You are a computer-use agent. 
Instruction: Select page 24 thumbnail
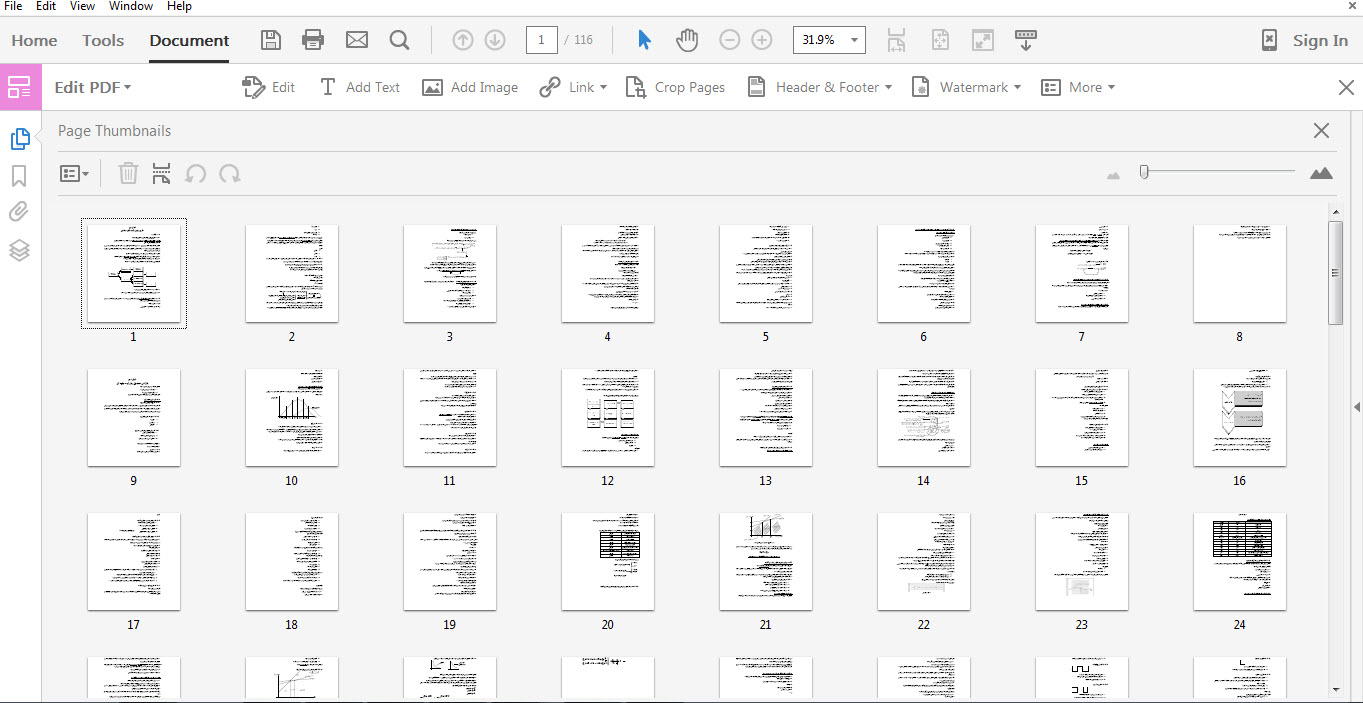pyautogui.click(x=1240, y=561)
